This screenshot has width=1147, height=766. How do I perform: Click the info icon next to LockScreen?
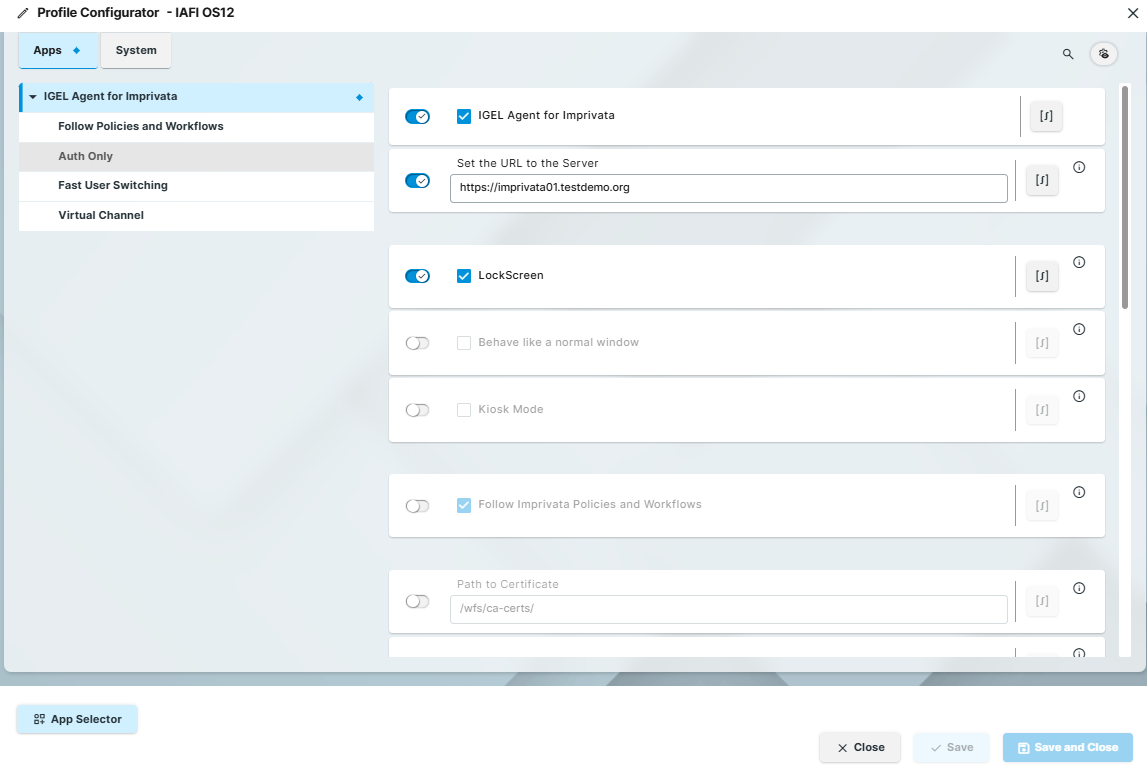click(x=1079, y=262)
